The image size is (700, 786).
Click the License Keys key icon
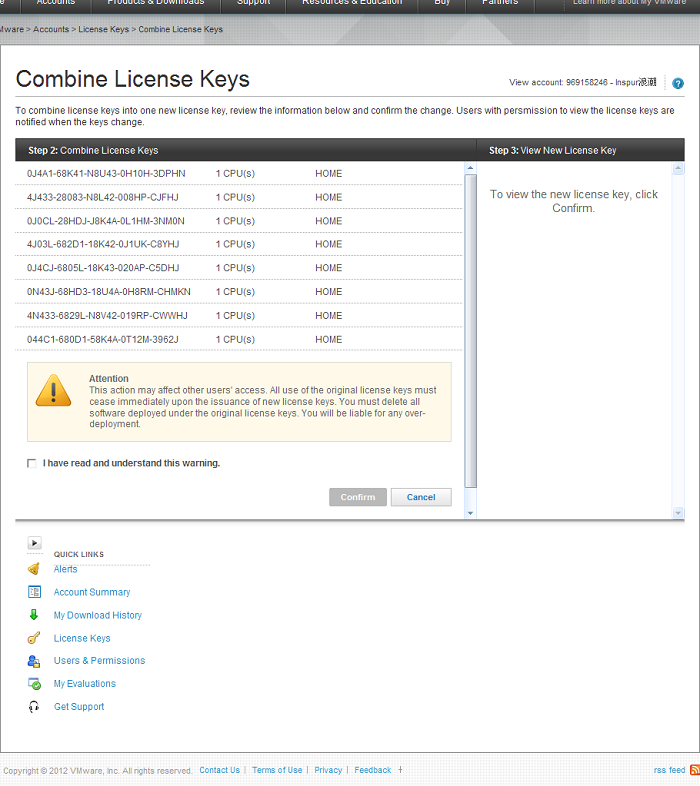[x=34, y=638]
